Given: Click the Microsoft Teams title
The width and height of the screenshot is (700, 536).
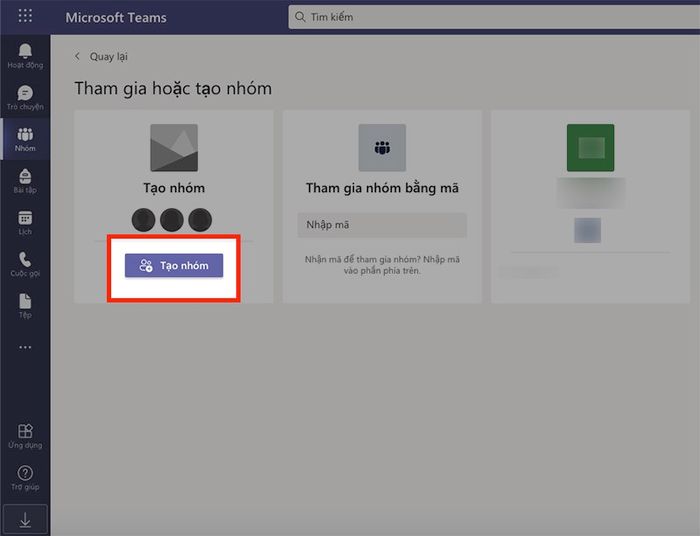Looking at the screenshot, I should coord(116,17).
